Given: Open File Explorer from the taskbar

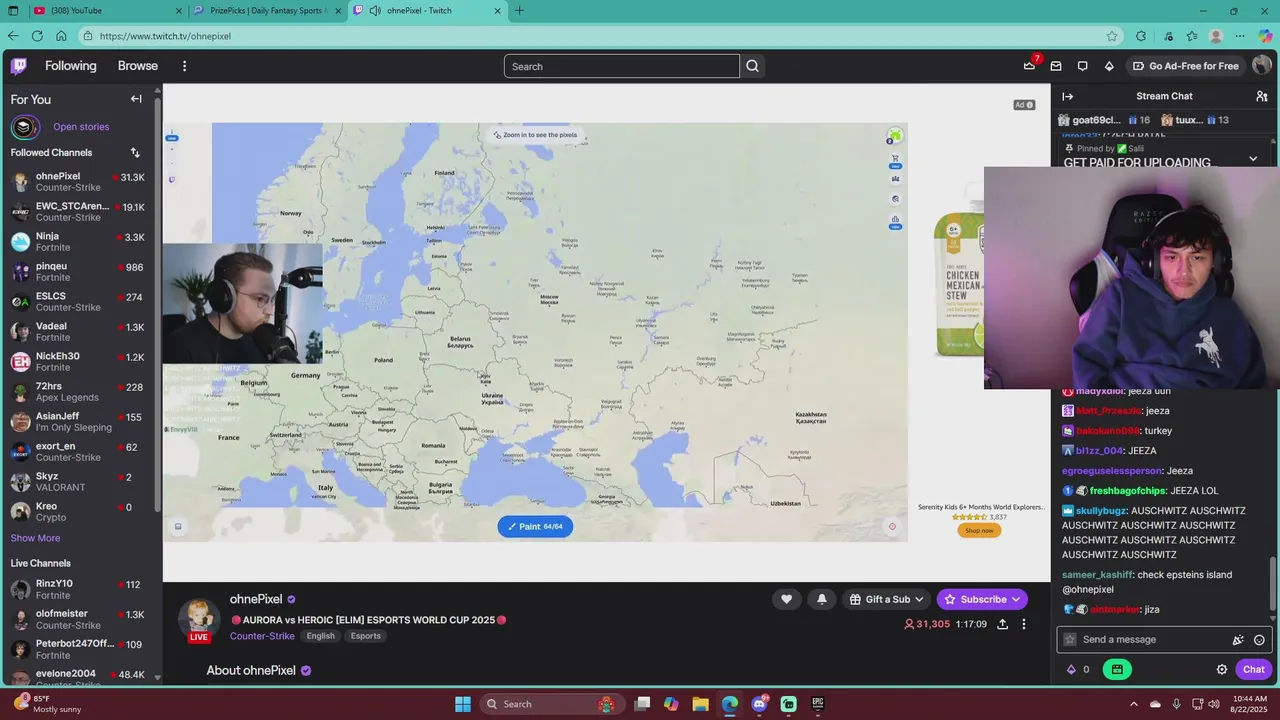Looking at the screenshot, I should pos(701,704).
